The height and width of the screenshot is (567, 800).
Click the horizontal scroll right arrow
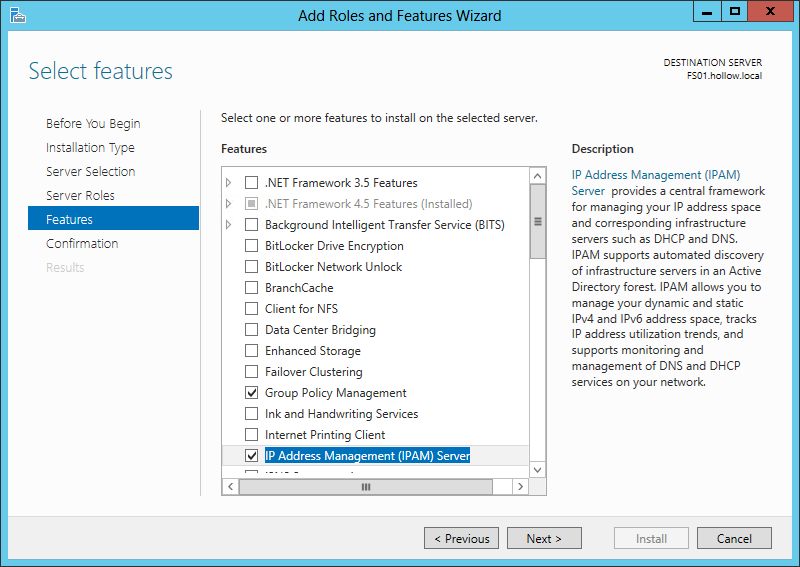[520, 486]
